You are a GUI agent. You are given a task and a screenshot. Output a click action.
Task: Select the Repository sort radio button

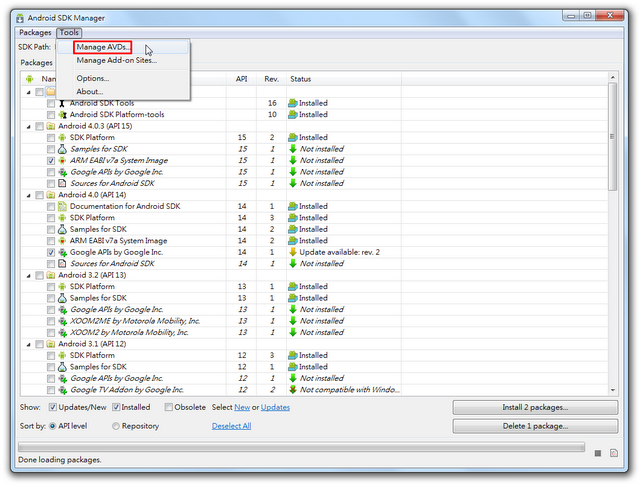click(x=116, y=426)
